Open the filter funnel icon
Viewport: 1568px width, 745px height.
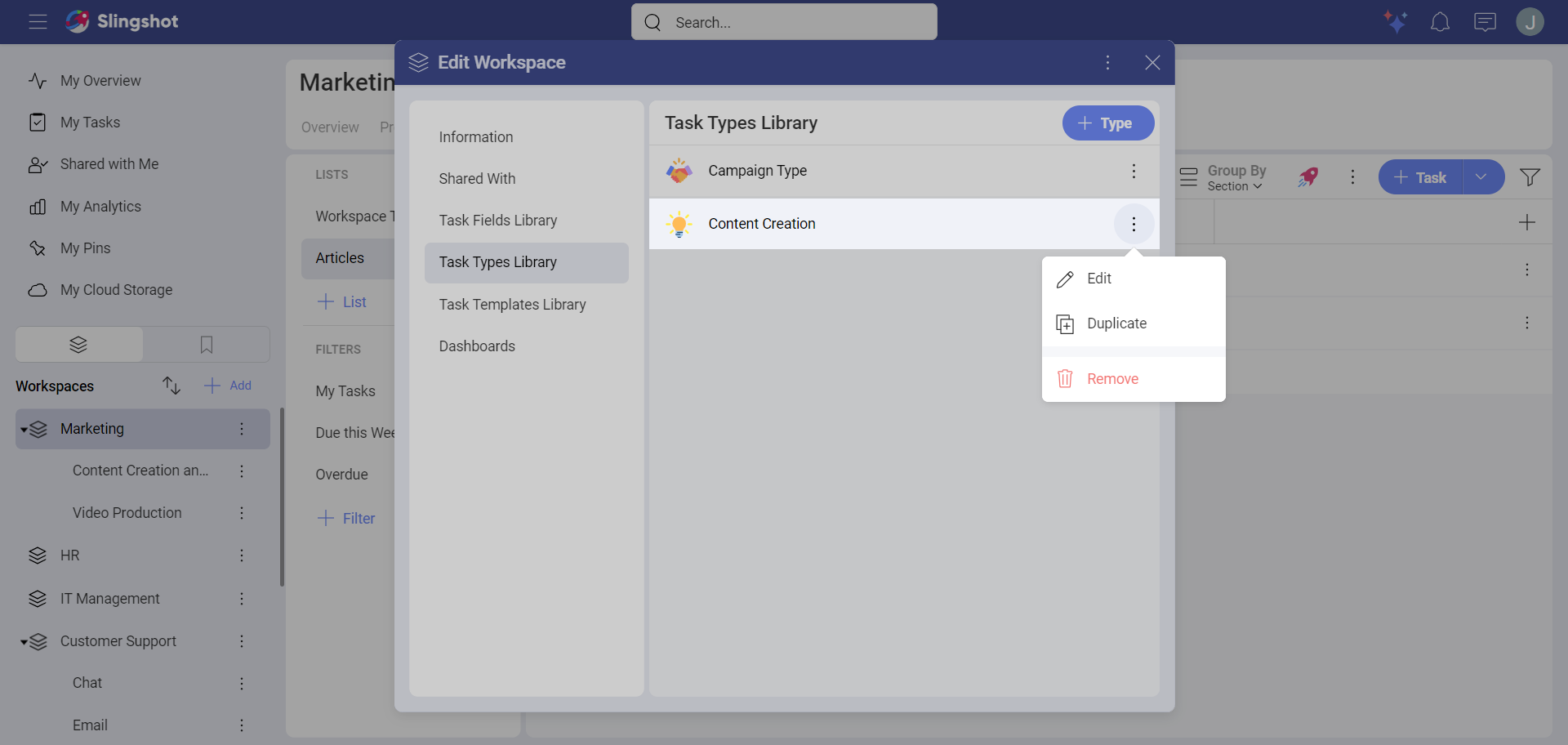[x=1530, y=177]
